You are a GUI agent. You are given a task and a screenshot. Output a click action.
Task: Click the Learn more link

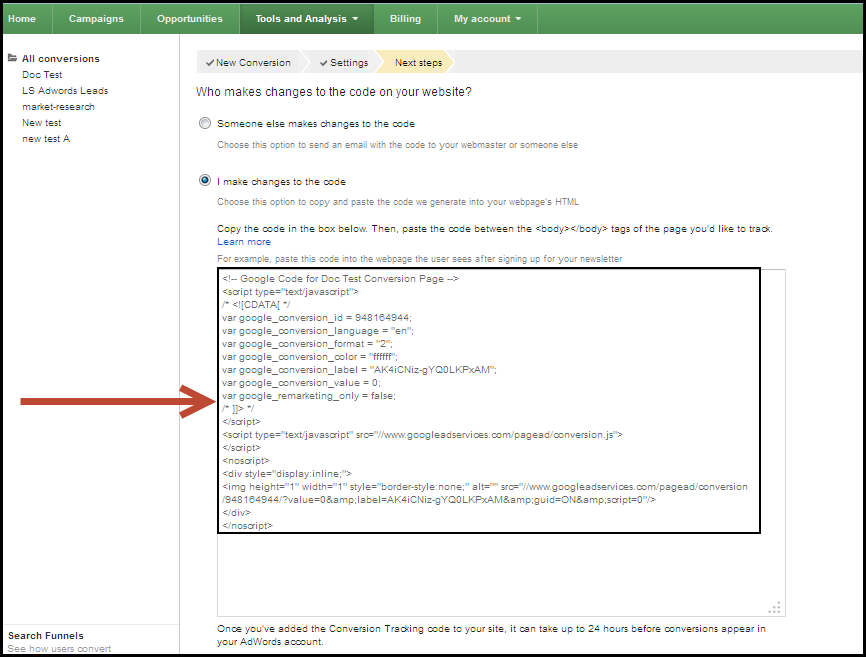(x=244, y=242)
